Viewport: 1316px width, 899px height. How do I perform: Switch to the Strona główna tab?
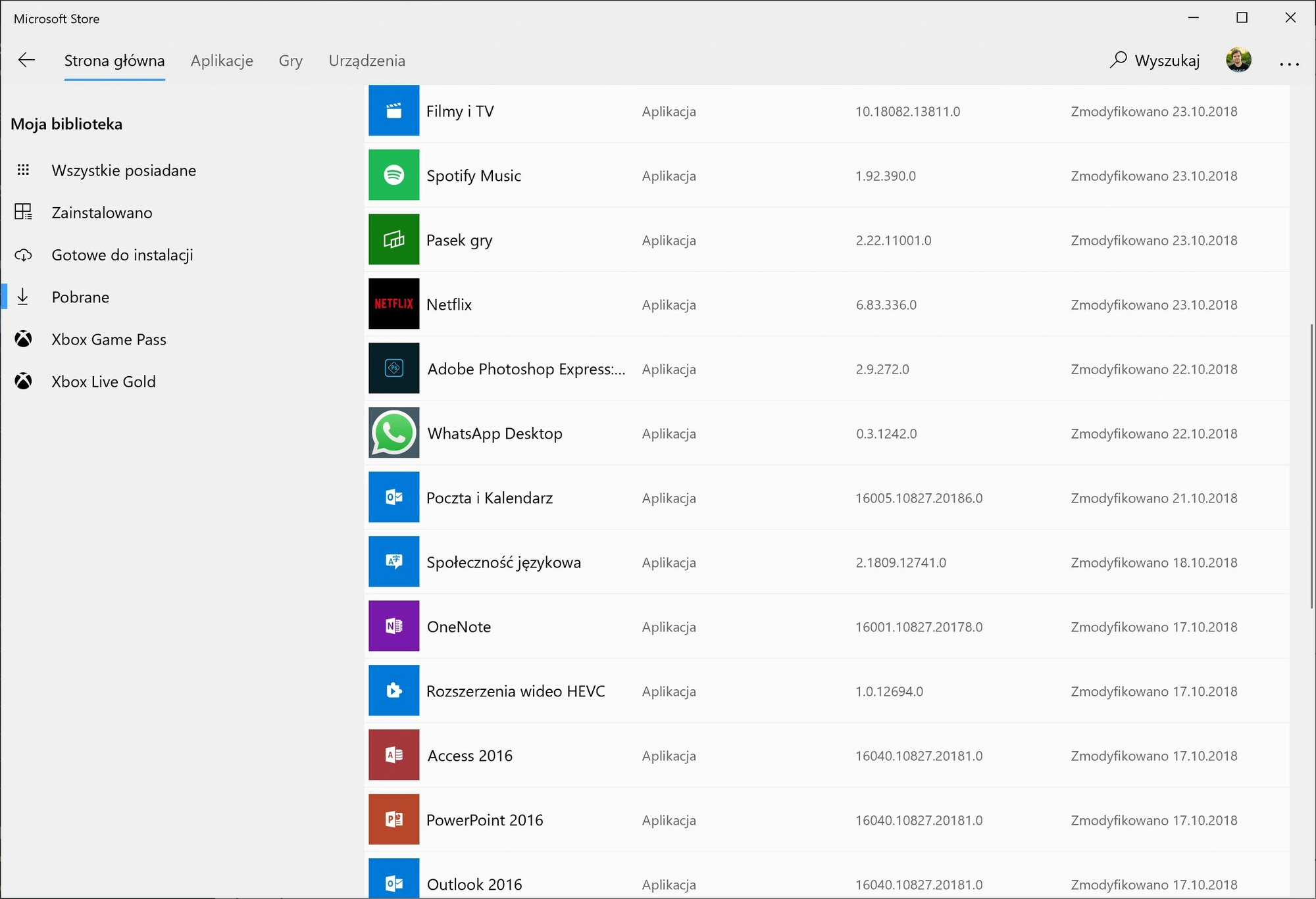(x=114, y=61)
